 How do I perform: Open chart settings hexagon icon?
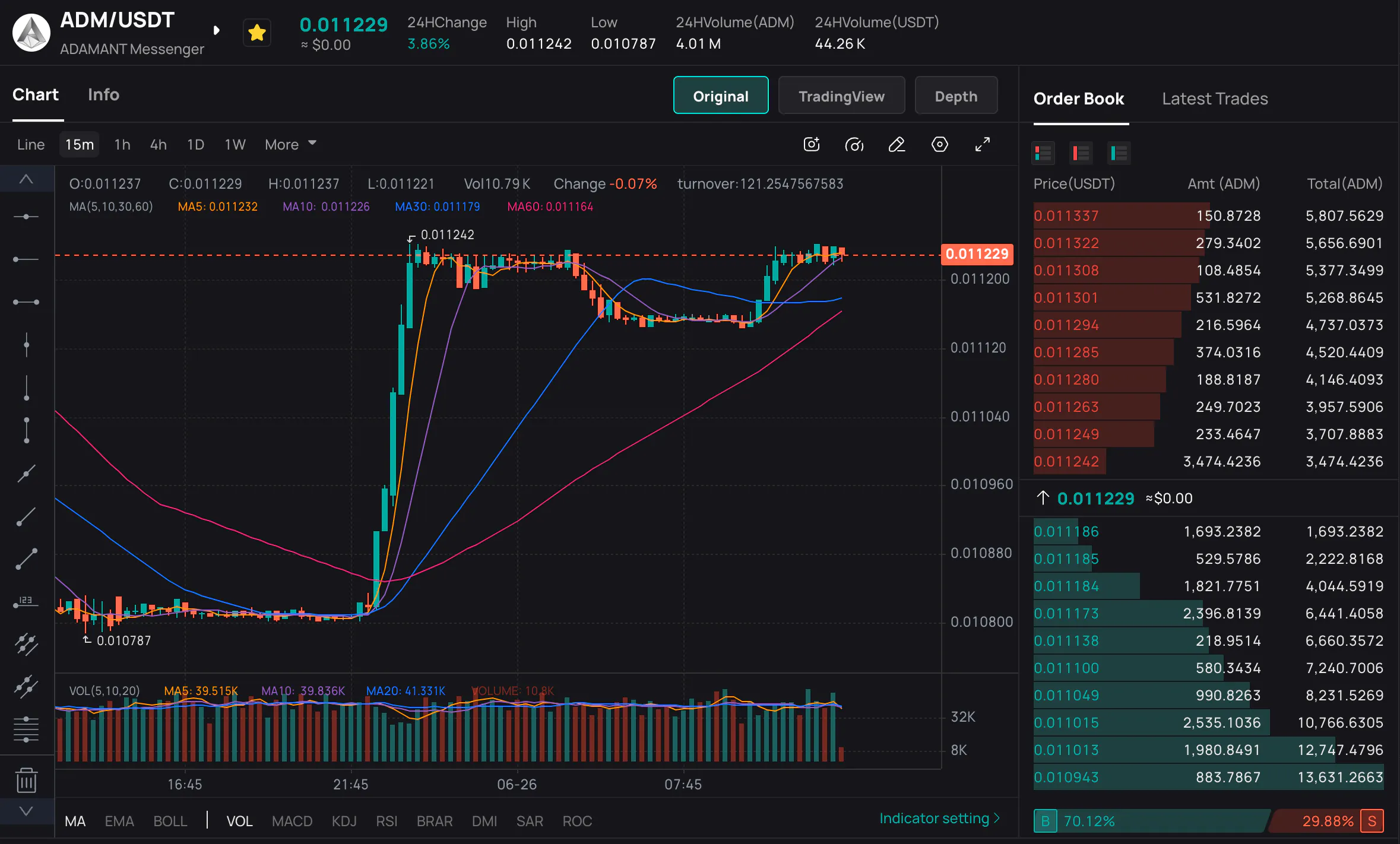[940, 144]
